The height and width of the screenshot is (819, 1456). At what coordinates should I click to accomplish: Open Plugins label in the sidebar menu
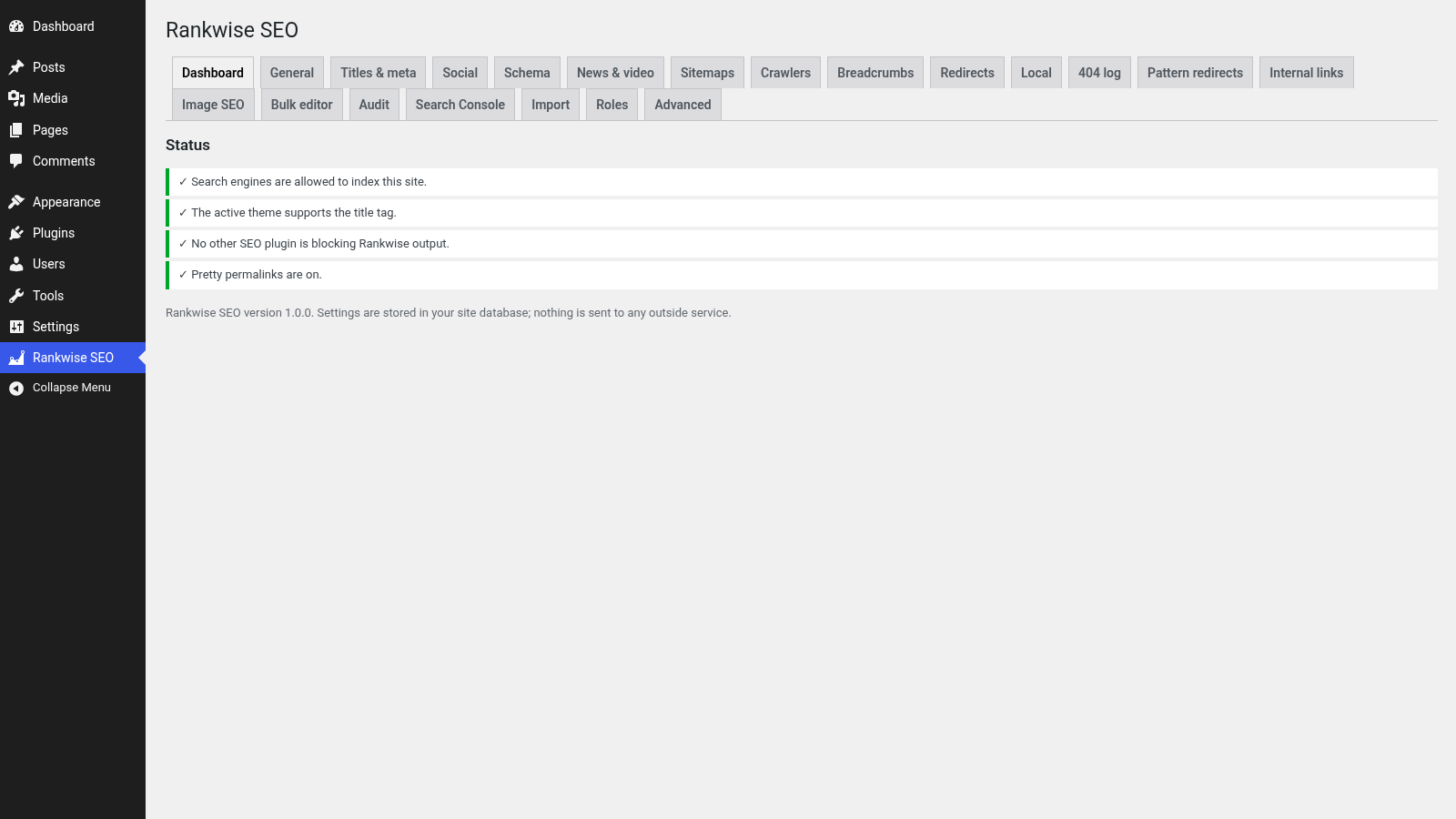point(54,233)
